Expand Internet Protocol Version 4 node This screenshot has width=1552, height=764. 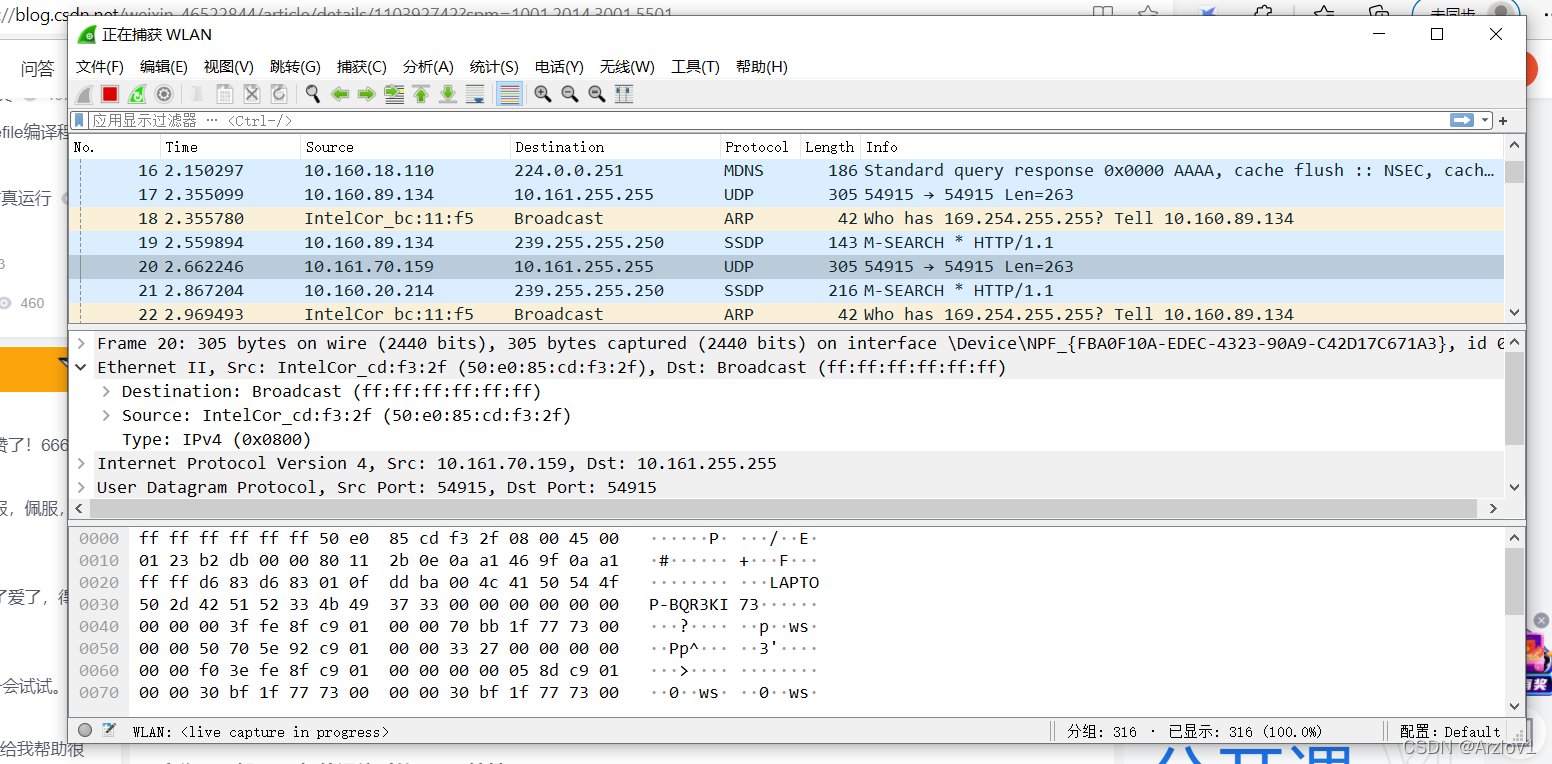pyautogui.click(x=82, y=463)
